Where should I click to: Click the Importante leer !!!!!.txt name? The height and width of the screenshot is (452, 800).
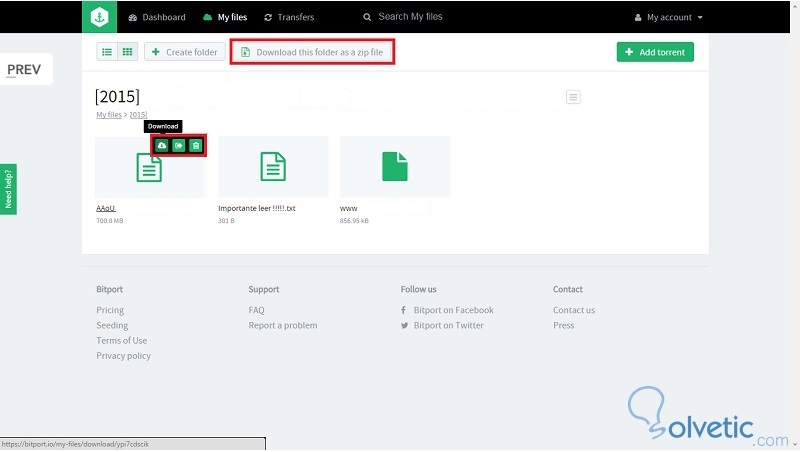[x=257, y=208]
